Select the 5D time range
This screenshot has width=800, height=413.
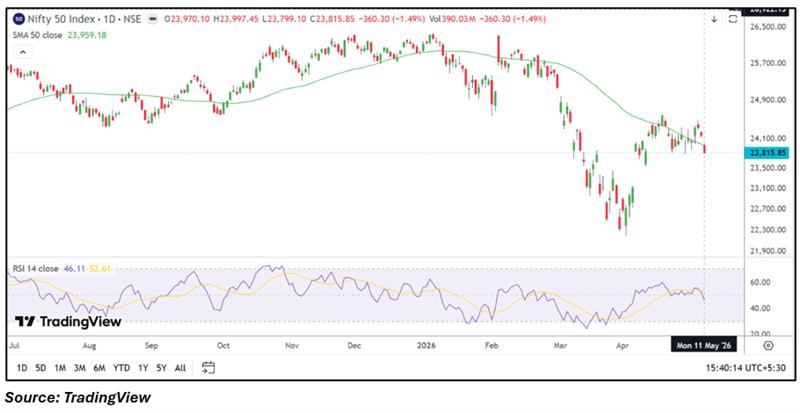41,368
